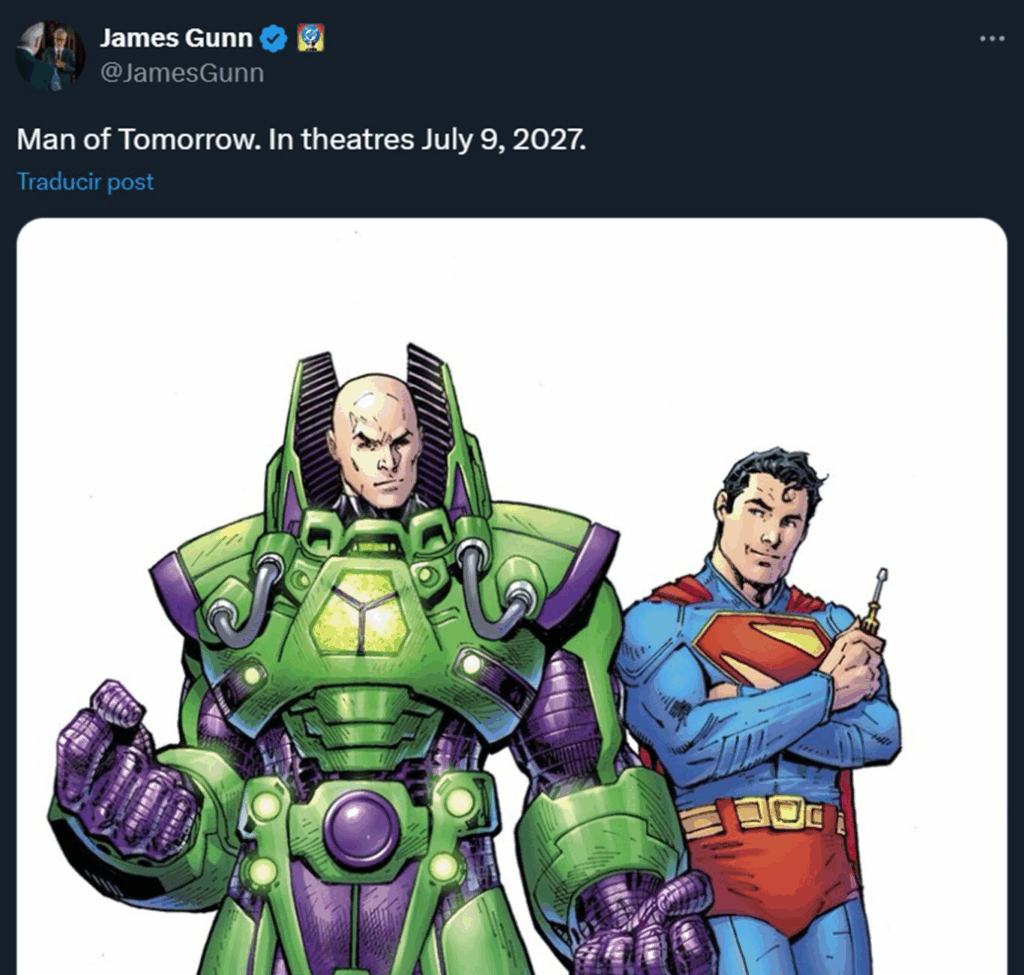Click the purple orb on Lex's armor belt
The height and width of the screenshot is (975, 1024).
point(360,830)
